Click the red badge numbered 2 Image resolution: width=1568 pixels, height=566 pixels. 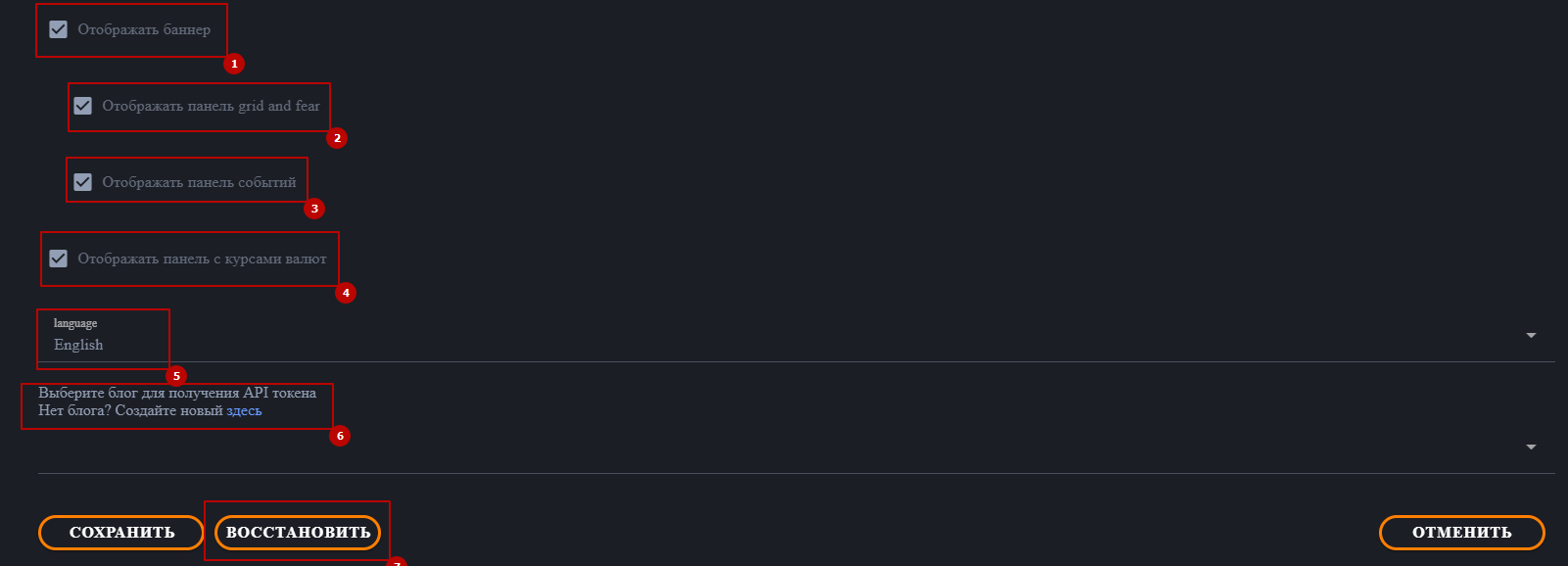click(337, 138)
